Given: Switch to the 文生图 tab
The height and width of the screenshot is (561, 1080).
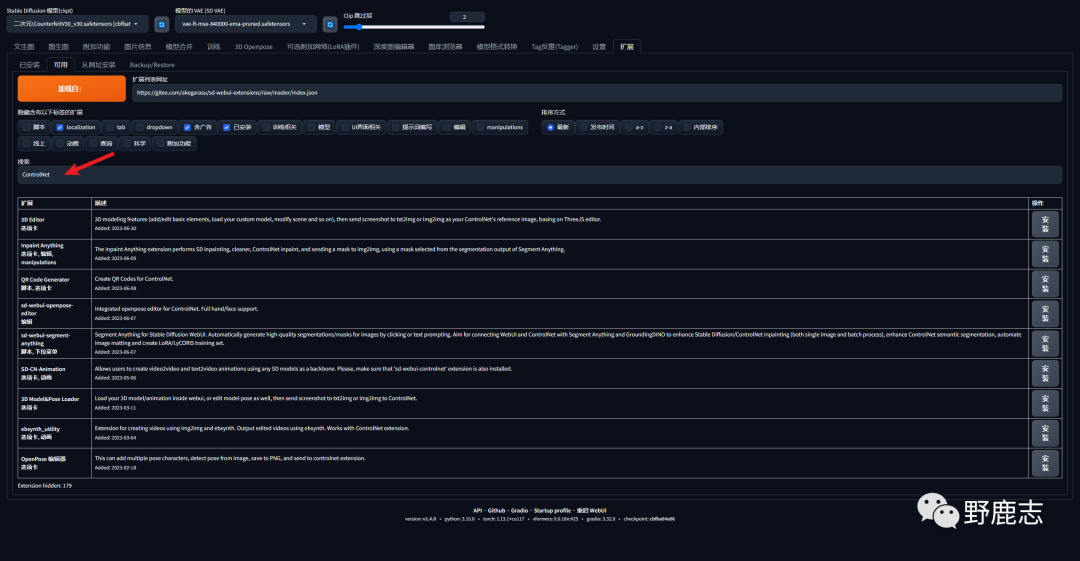Looking at the screenshot, I should point(24,47).
